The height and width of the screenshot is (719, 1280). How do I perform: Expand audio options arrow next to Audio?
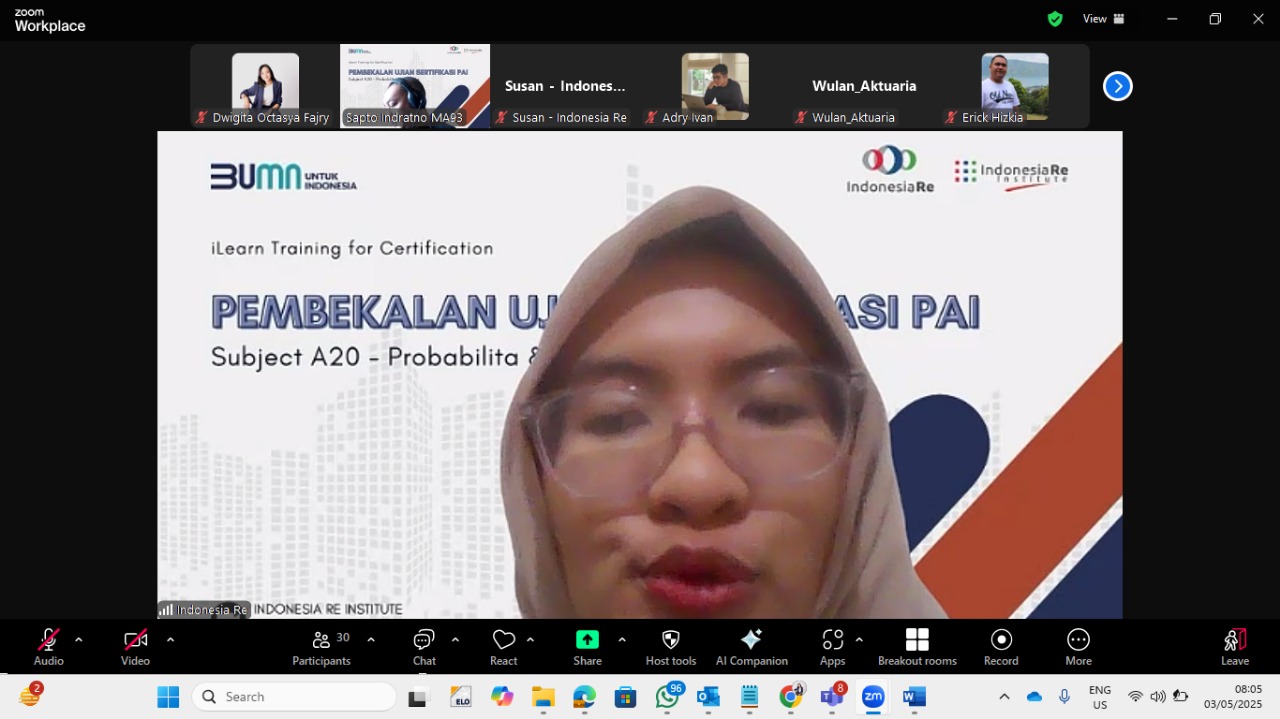(x=79, y=639)
